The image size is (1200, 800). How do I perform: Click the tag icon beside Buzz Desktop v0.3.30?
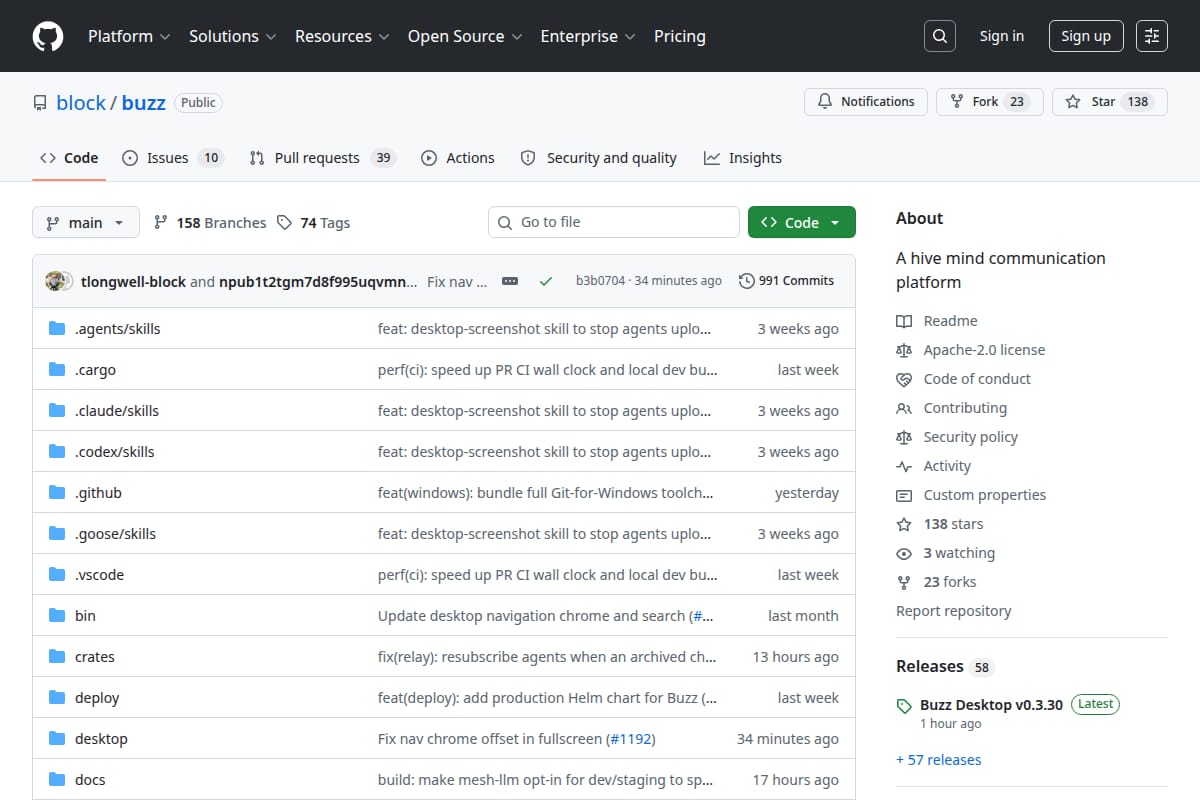(904, 705)
